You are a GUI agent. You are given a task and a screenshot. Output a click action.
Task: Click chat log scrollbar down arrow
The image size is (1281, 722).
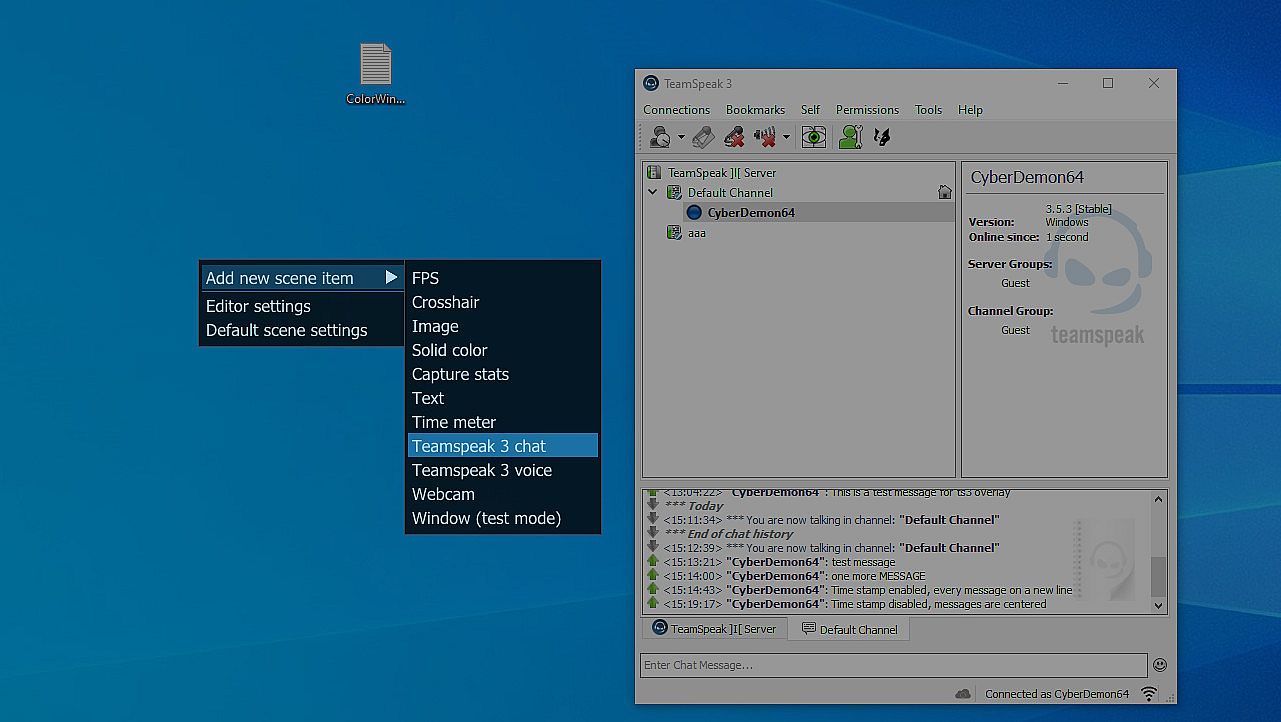click(x=1159, y=605)
